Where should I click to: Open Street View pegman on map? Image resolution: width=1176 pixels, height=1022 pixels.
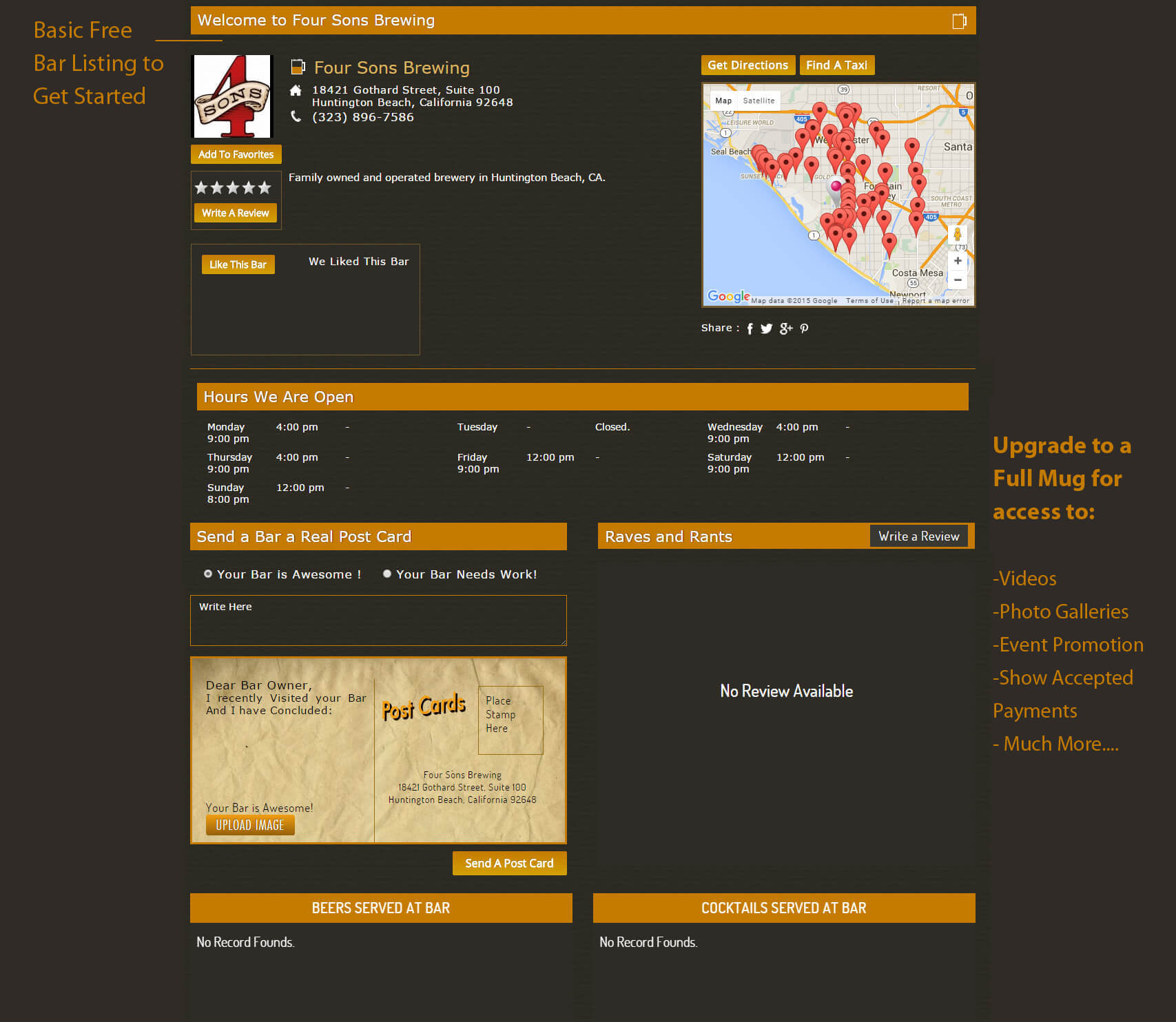click(x=957, y=235)
